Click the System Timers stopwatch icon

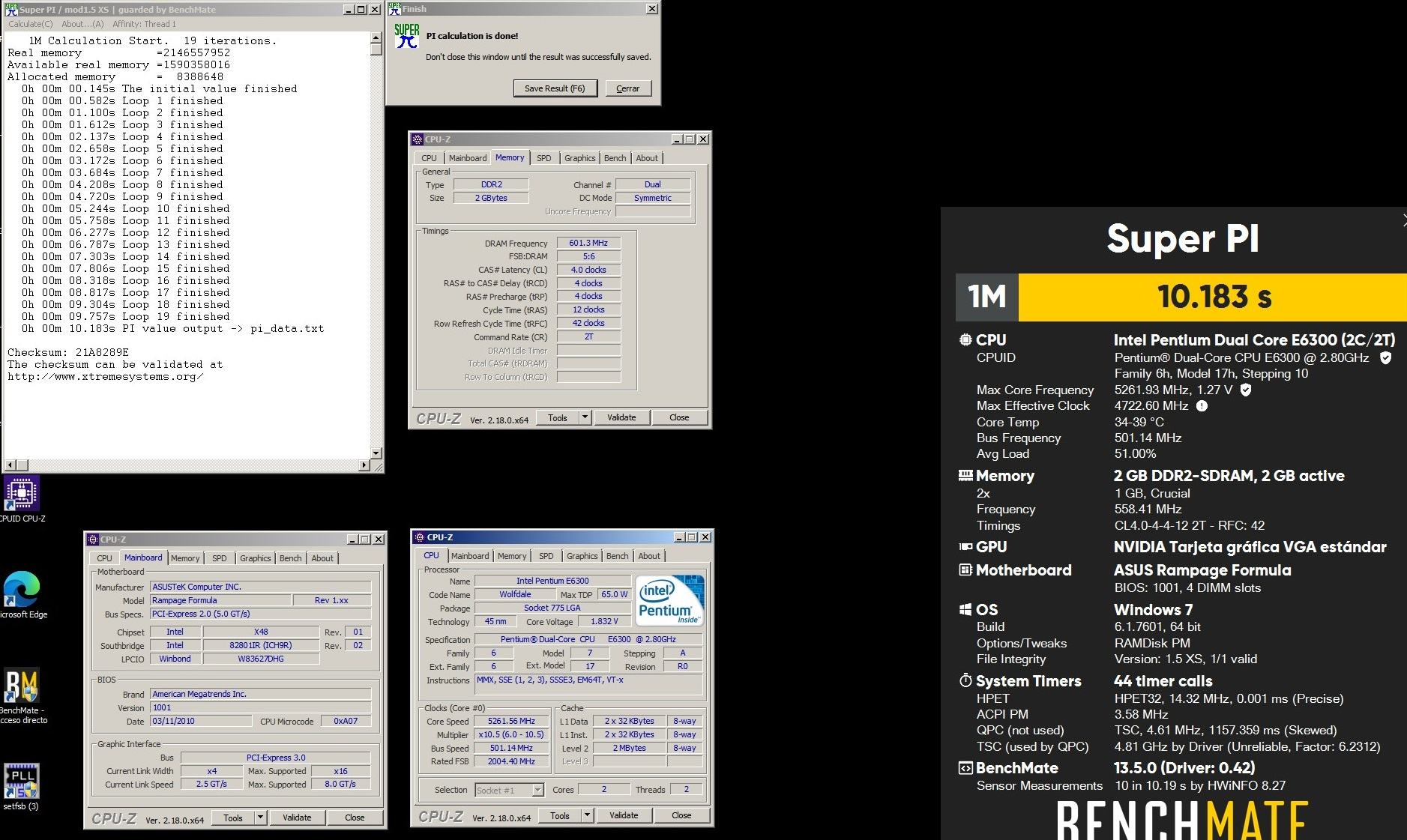pos(965,680)
